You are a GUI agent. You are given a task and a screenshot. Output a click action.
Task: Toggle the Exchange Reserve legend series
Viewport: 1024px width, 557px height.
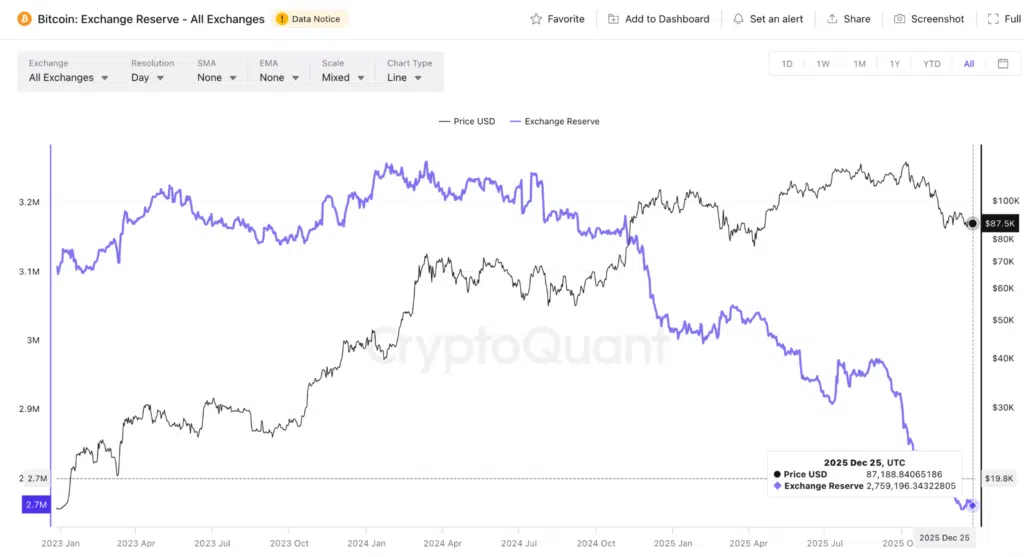point(555,122)
